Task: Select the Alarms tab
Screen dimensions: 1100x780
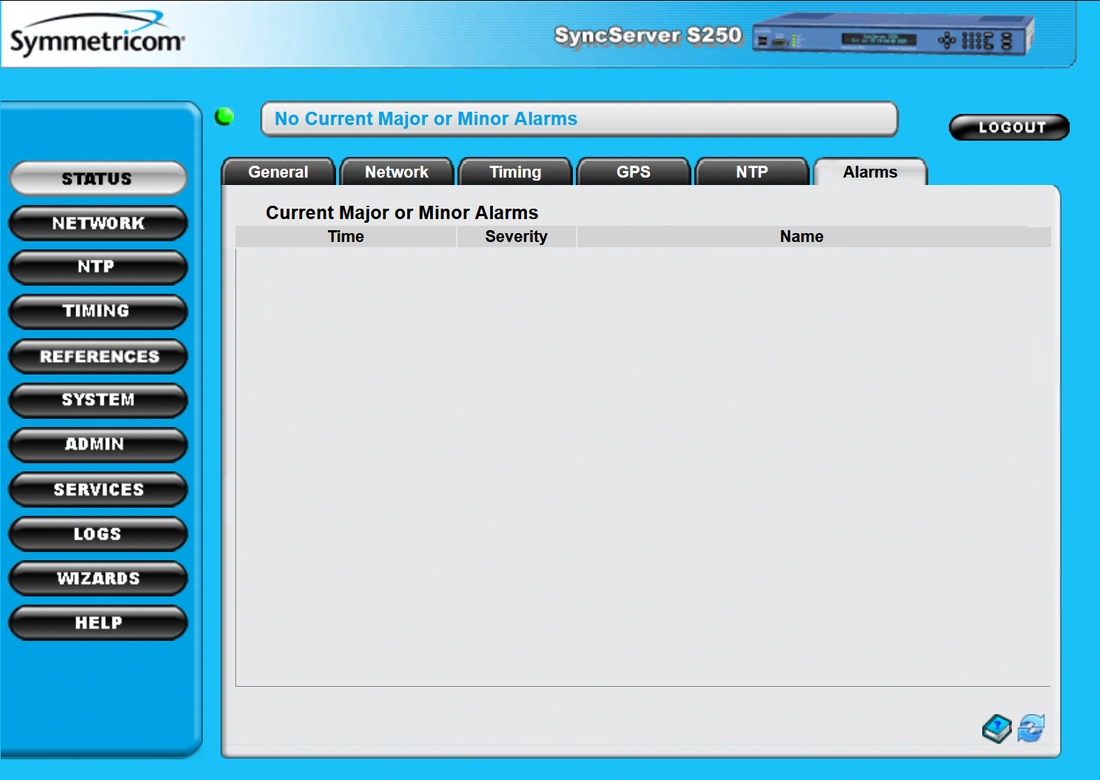Action: pyautogui.click(x=870, y=172)
